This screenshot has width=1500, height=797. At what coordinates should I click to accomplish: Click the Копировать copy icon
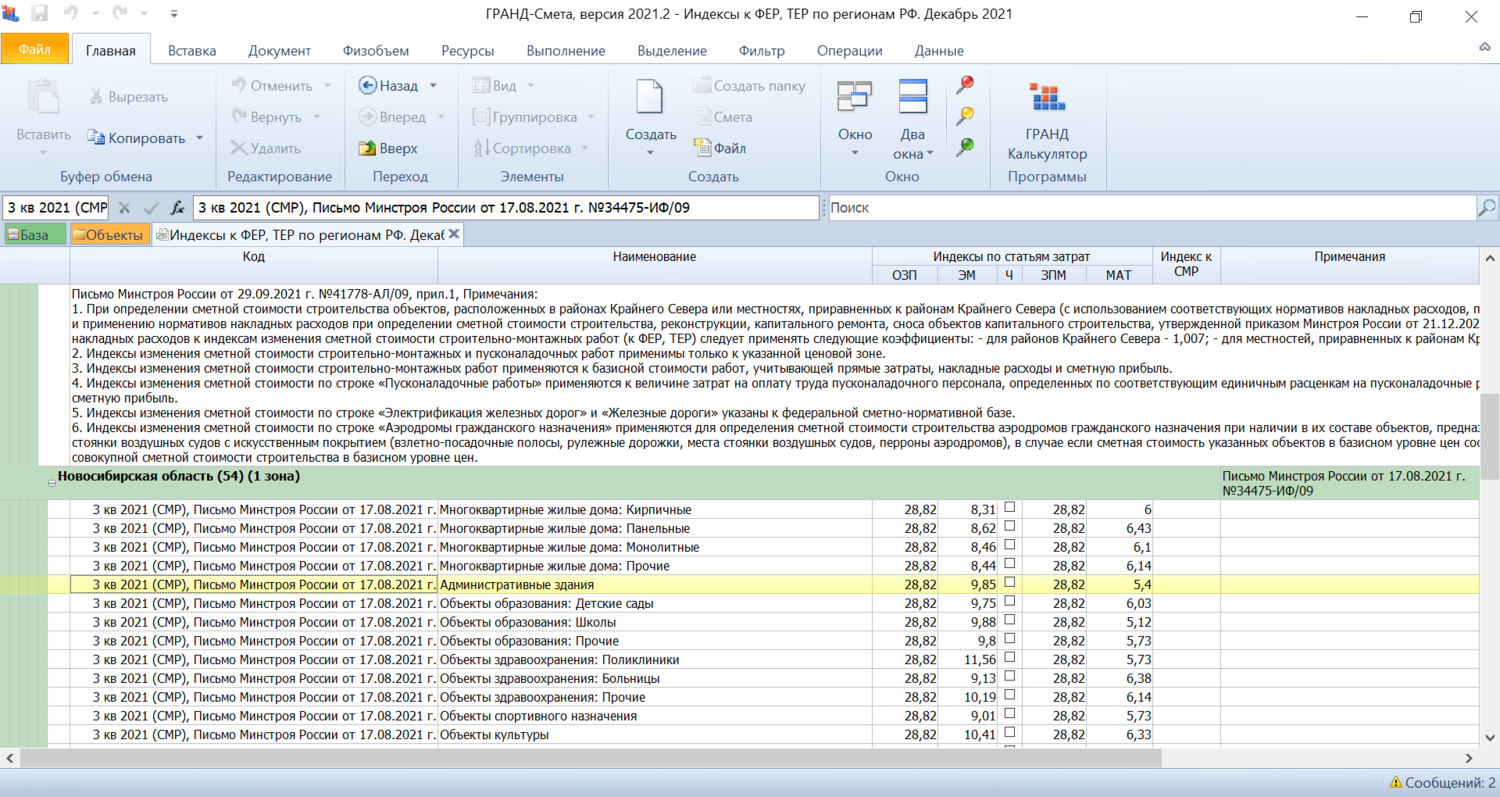[x=96, y=138]
